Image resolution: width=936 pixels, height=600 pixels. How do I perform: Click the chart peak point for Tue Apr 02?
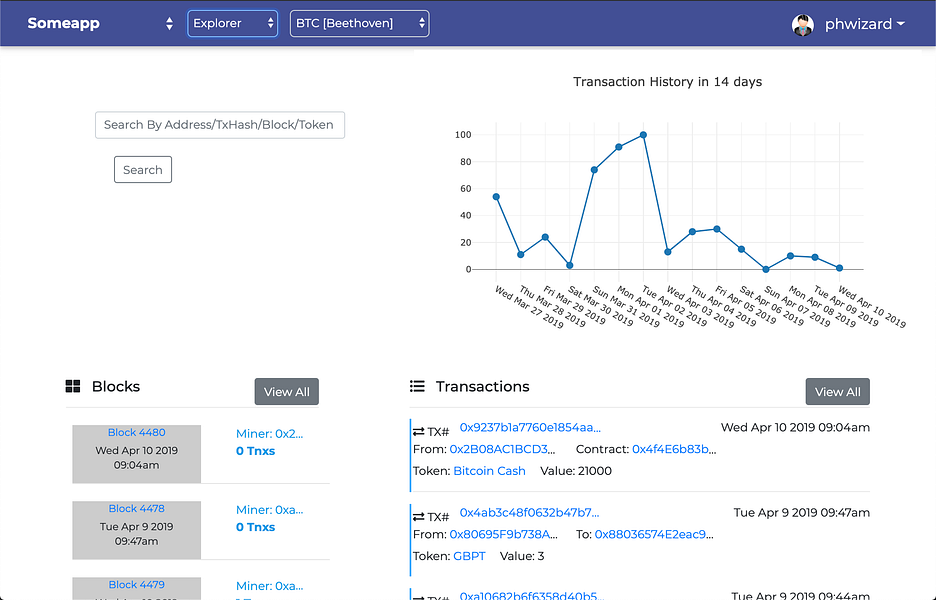(643, 135)
